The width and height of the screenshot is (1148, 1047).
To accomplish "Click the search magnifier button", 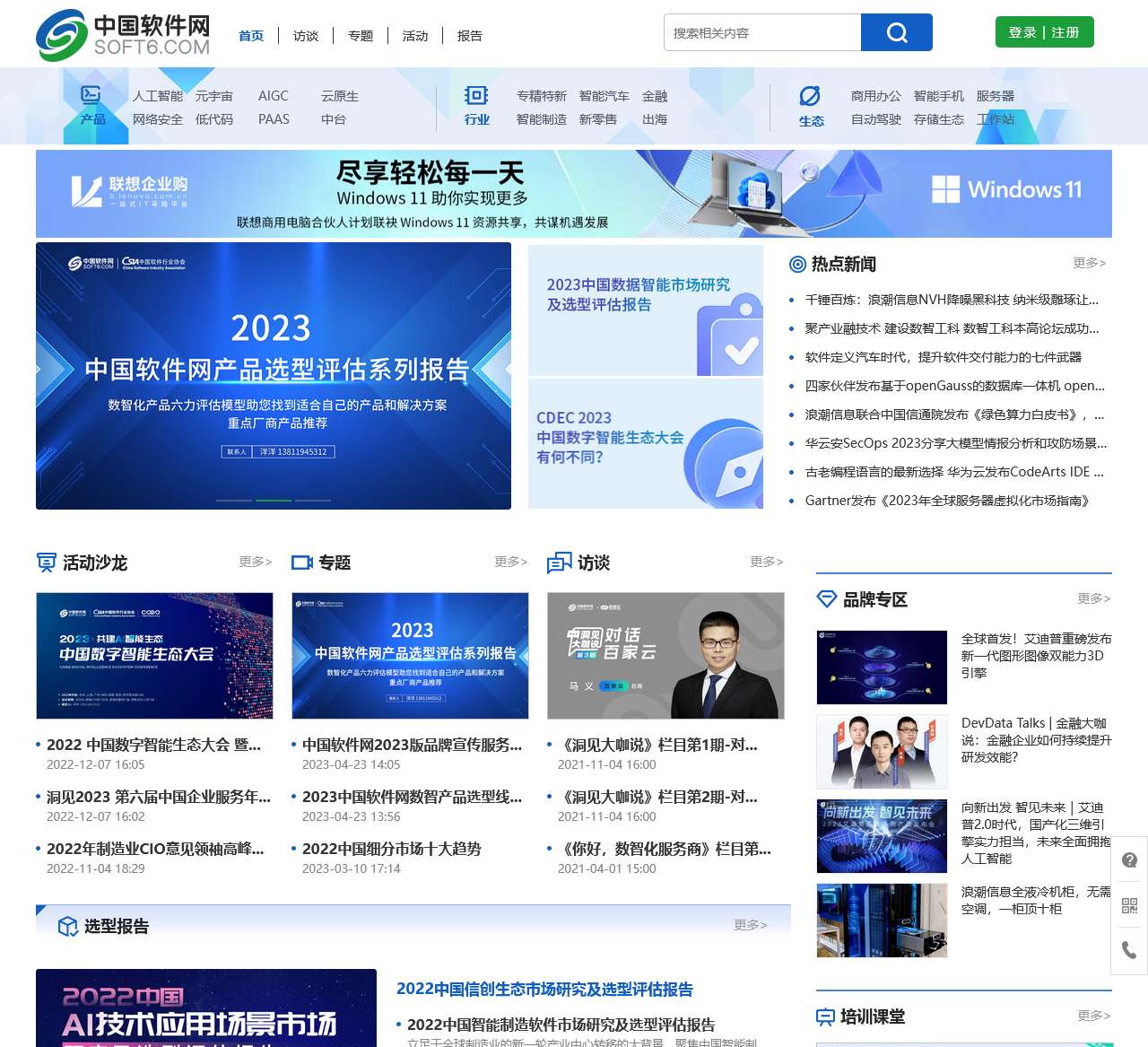I will point(897,32).
